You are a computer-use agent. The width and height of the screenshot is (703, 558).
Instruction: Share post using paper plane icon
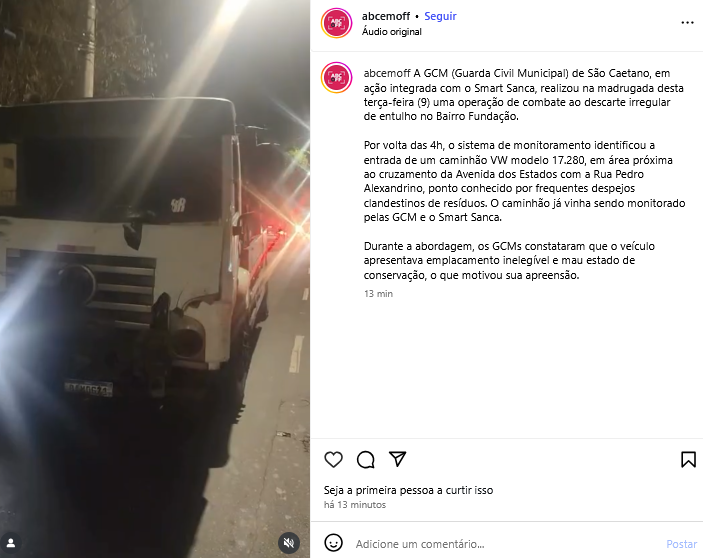tap(398, 459)
